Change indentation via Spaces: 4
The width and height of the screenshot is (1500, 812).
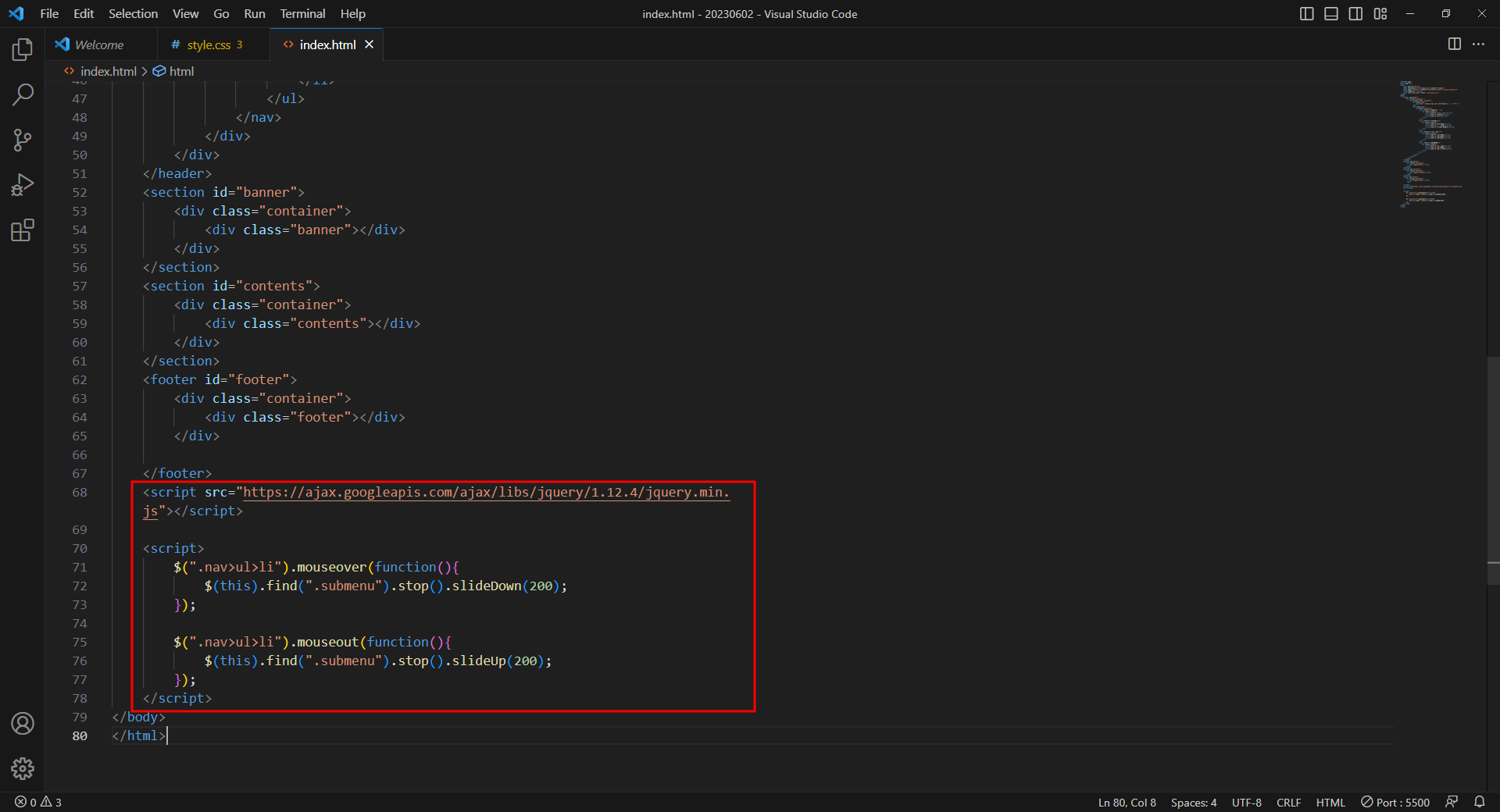1194,802
